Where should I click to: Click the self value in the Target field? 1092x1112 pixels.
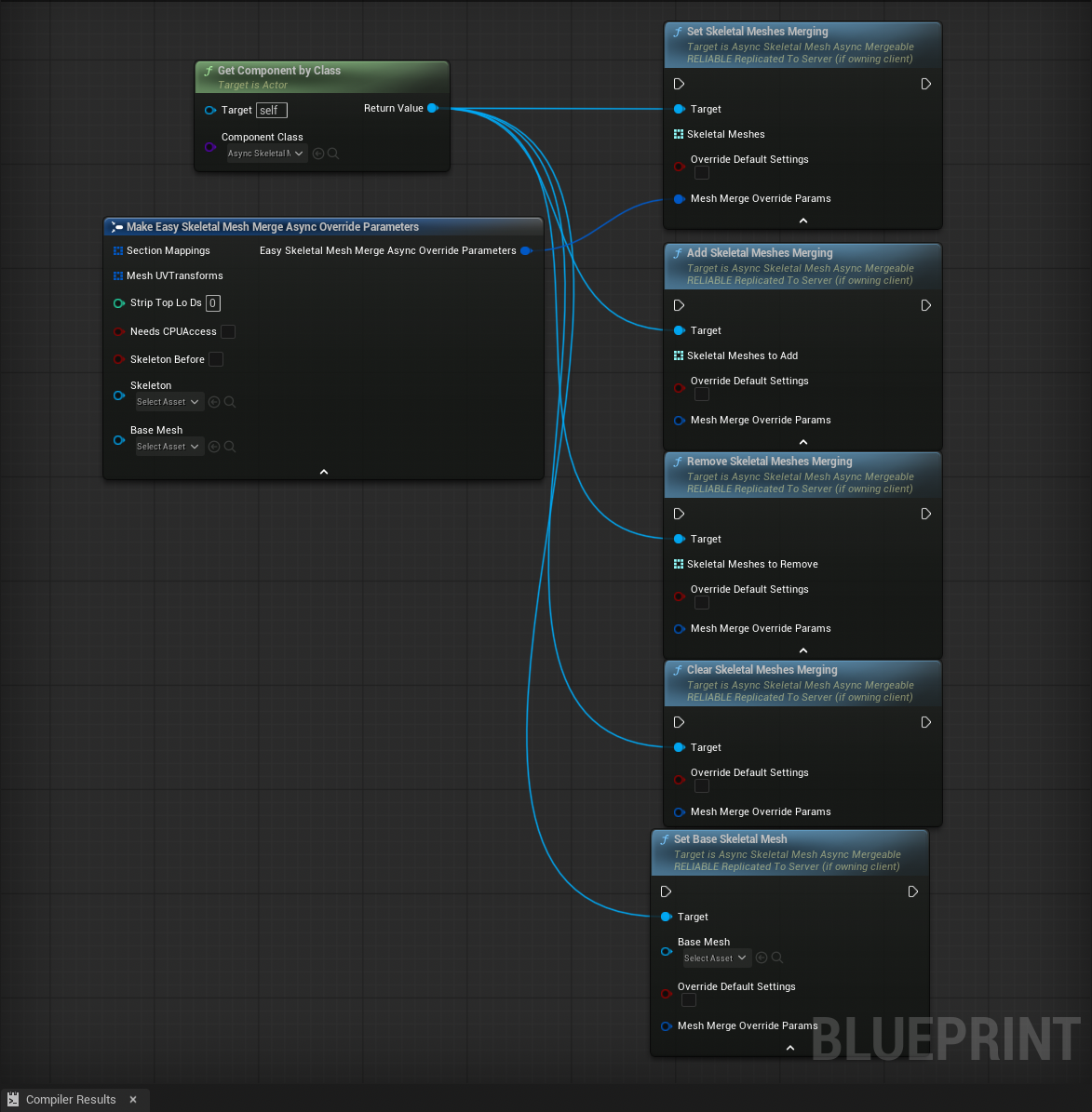coord(271,110)
